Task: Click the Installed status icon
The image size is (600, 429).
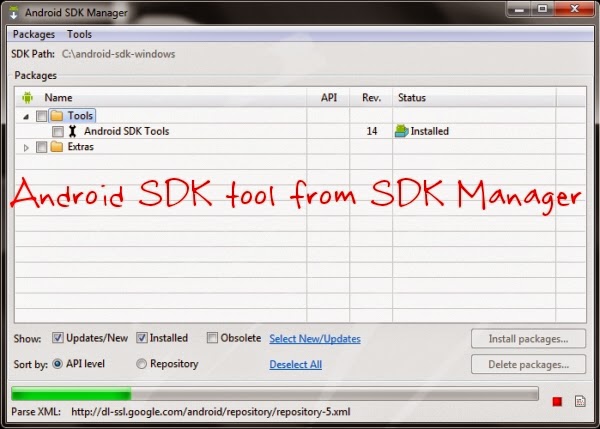Action: pos(401,131)
